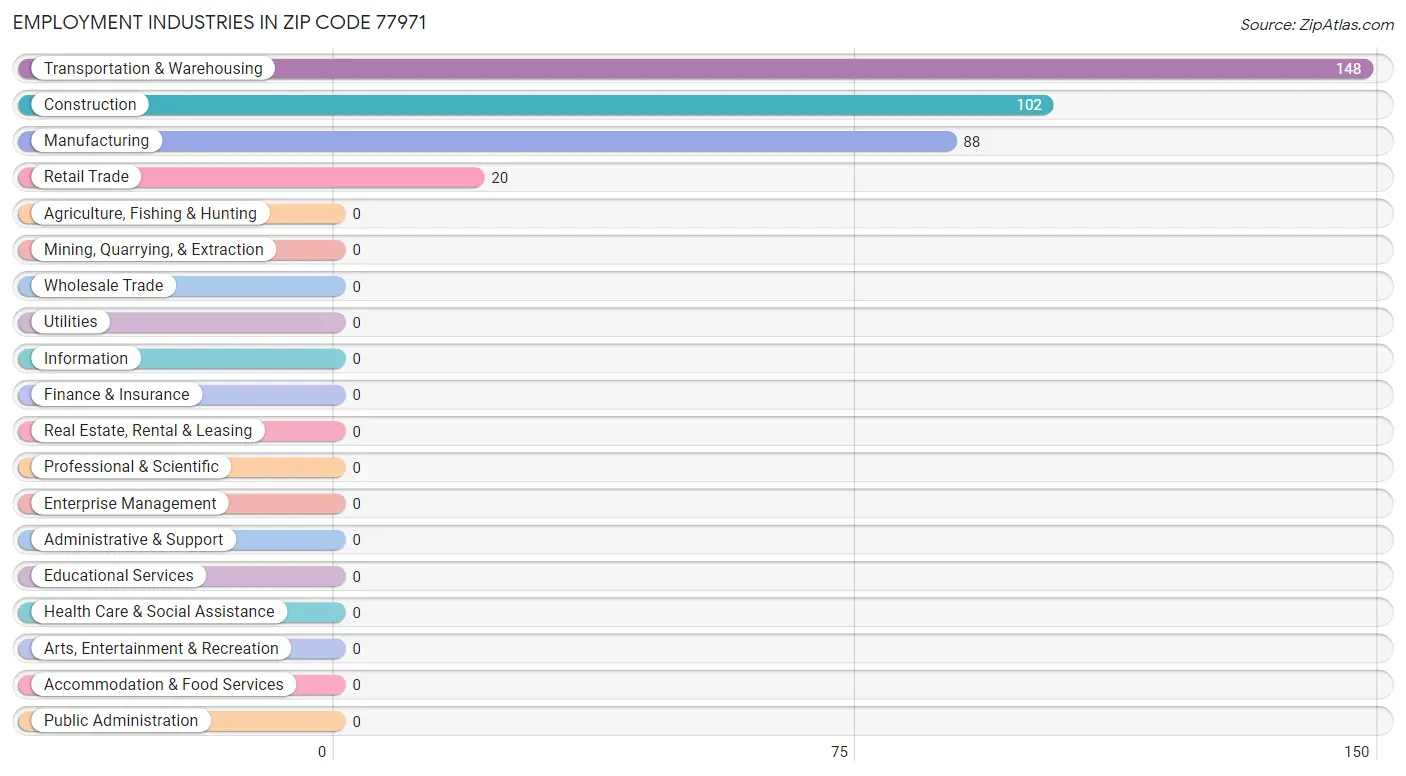The height and width of the screenshot is (776, 1406).
Task: Click the 150 axis tick label
Action: coord(1356,752)
